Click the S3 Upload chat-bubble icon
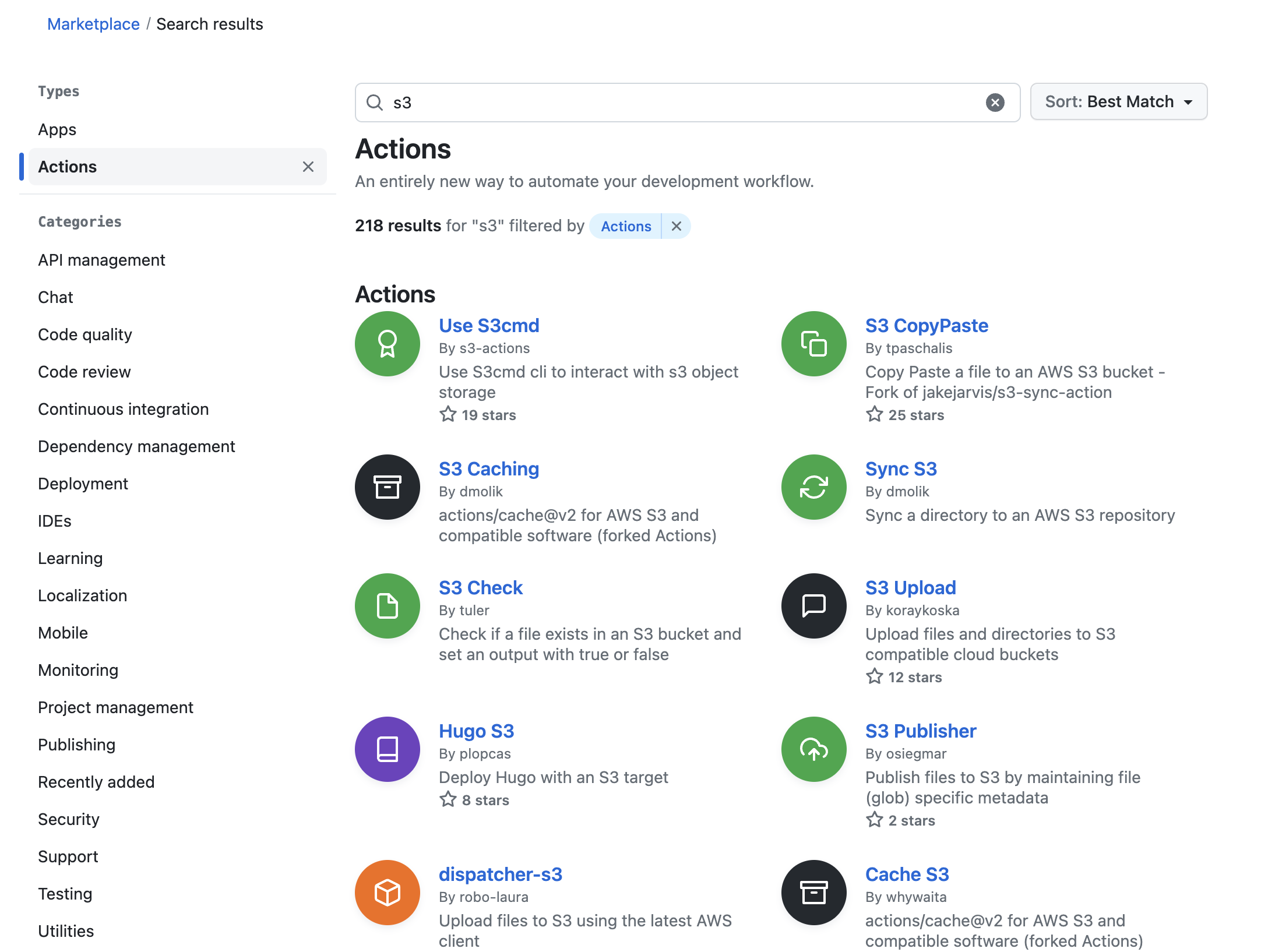 point(813,605)
